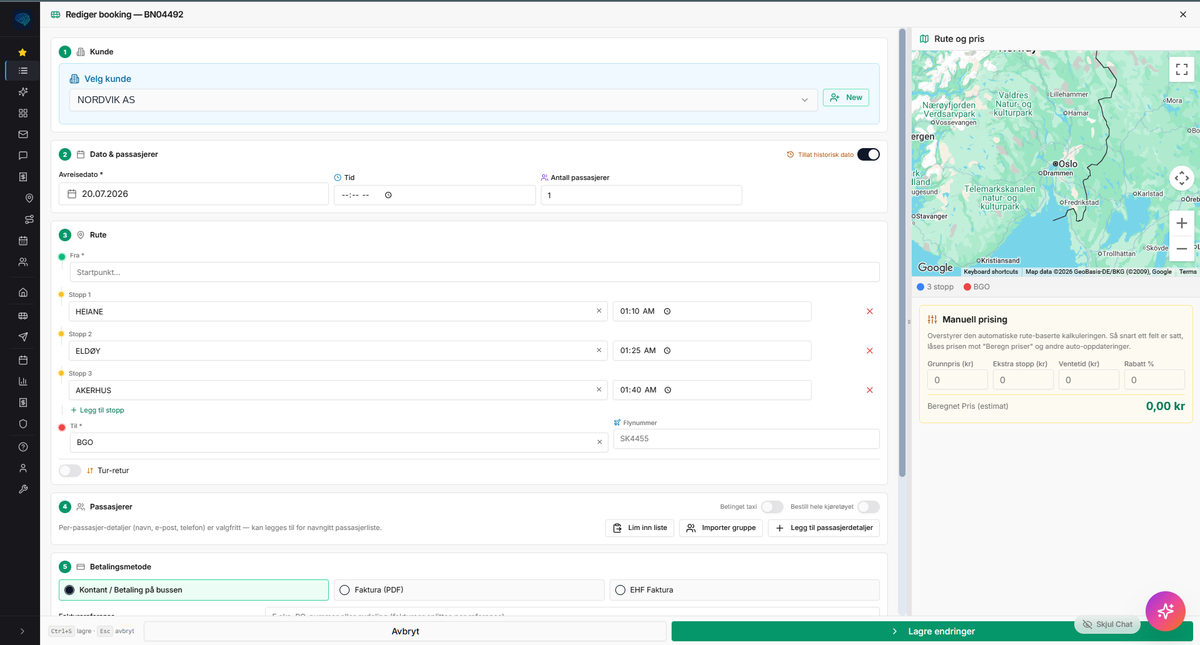
Task: Open the bar chart statistics icon in the sidebar
Action: click(22, 381)
